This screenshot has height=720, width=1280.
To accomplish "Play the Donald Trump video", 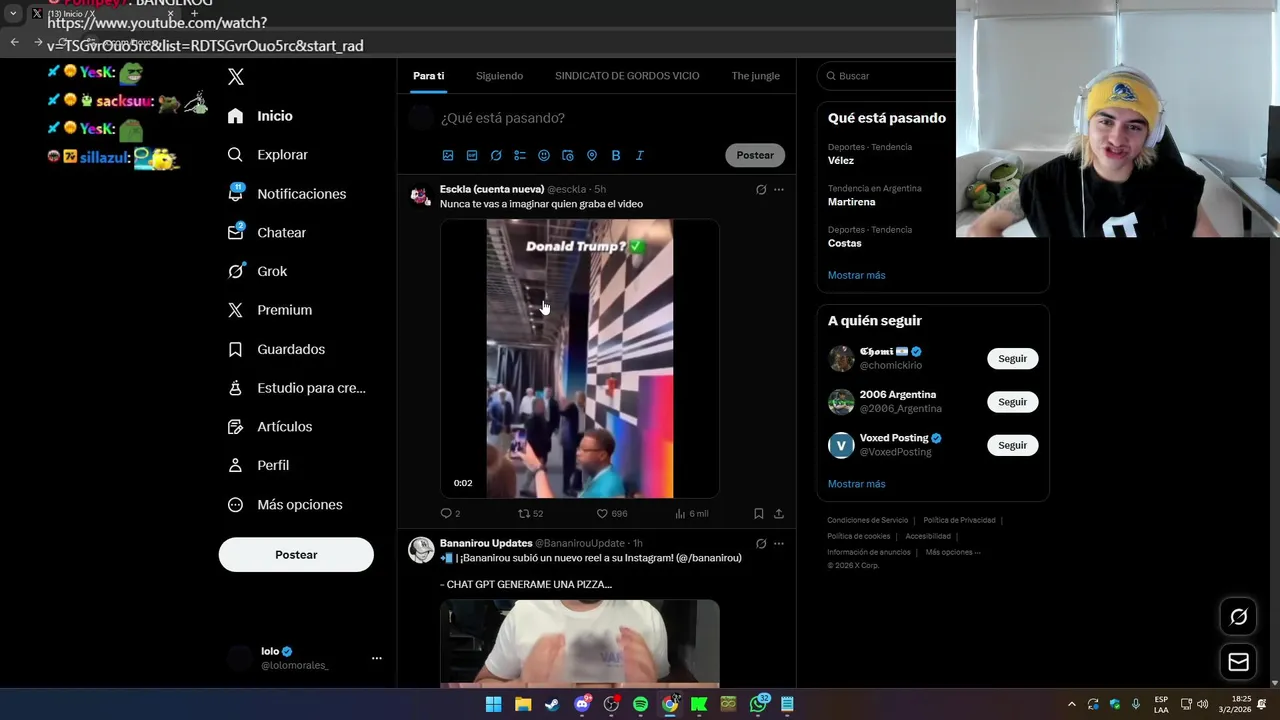I will pos(580,358).
